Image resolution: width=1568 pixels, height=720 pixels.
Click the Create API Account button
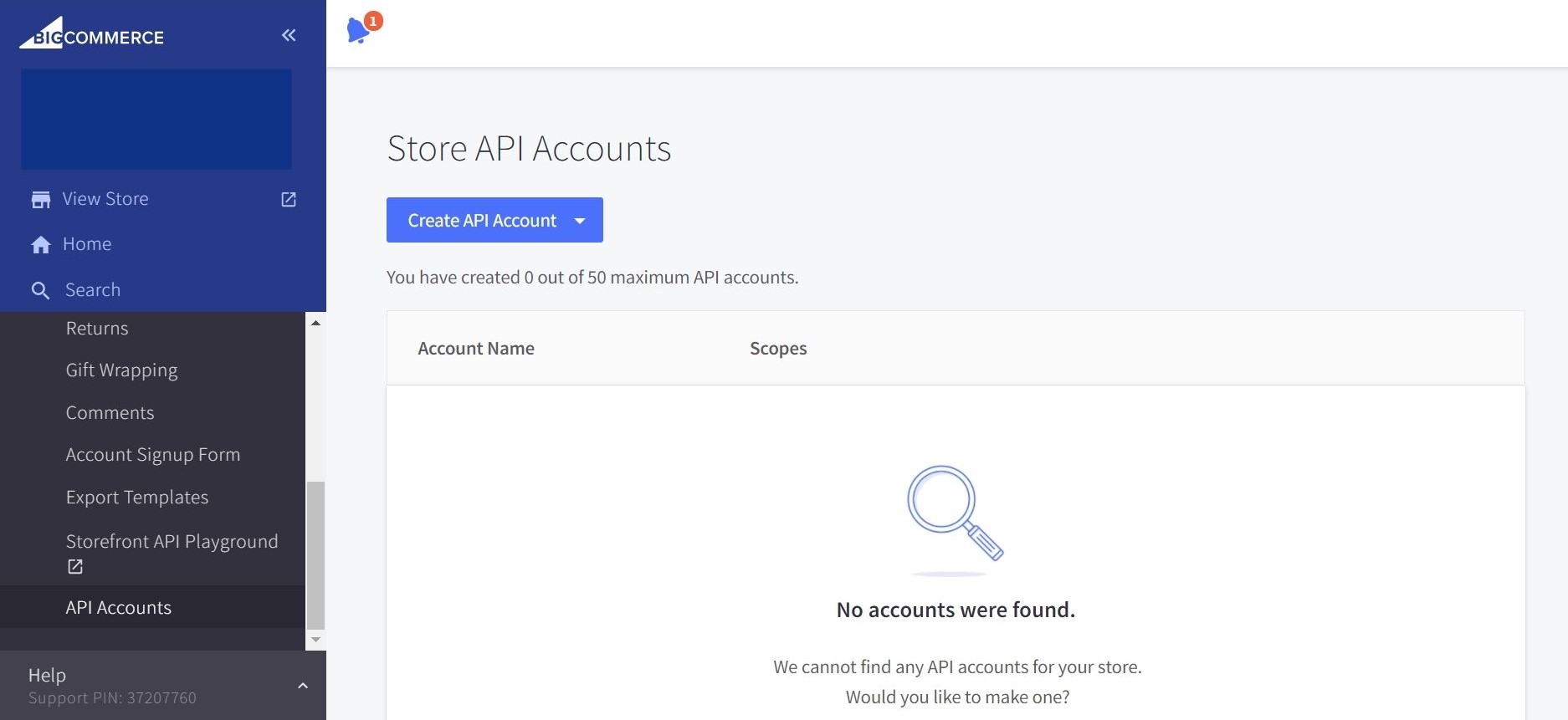click(481, 221)
